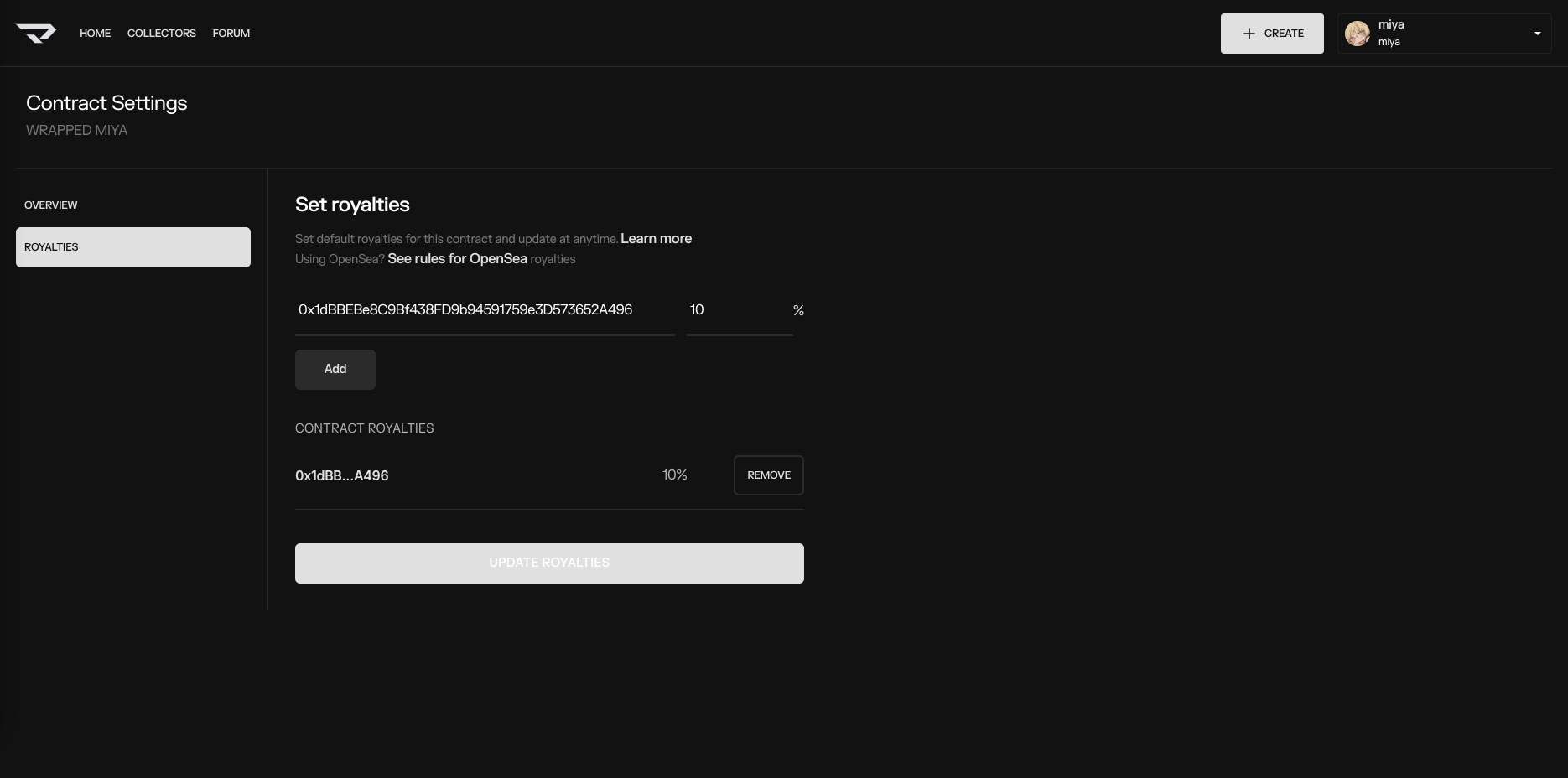Switch to the OVERVIEW settings tab
This screenshot has width=1568, height=778.
[50, 205]
